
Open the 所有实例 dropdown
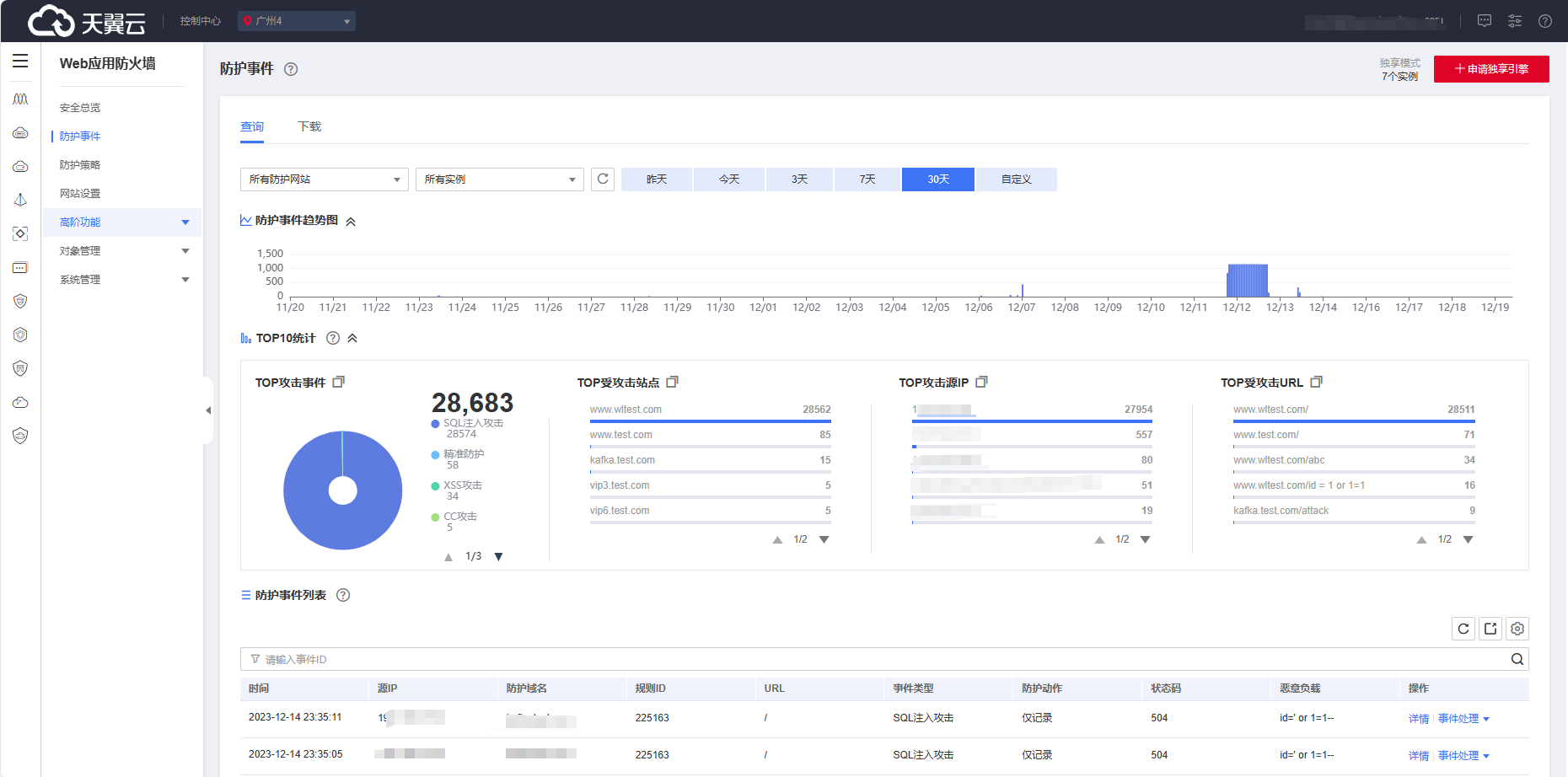pos(499,180)
